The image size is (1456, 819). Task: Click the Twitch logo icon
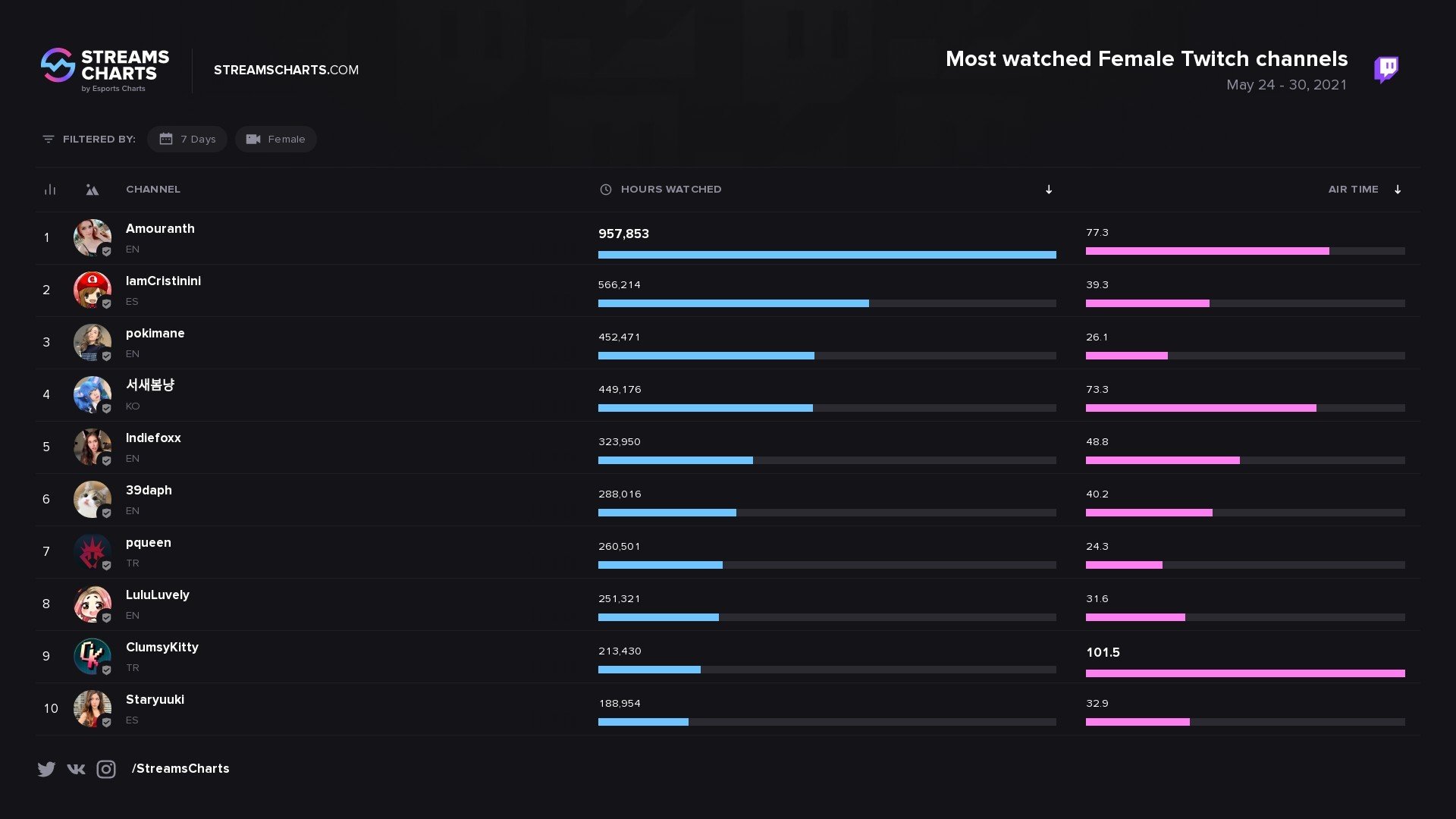pyautogui.click(x=1386, y=69)
